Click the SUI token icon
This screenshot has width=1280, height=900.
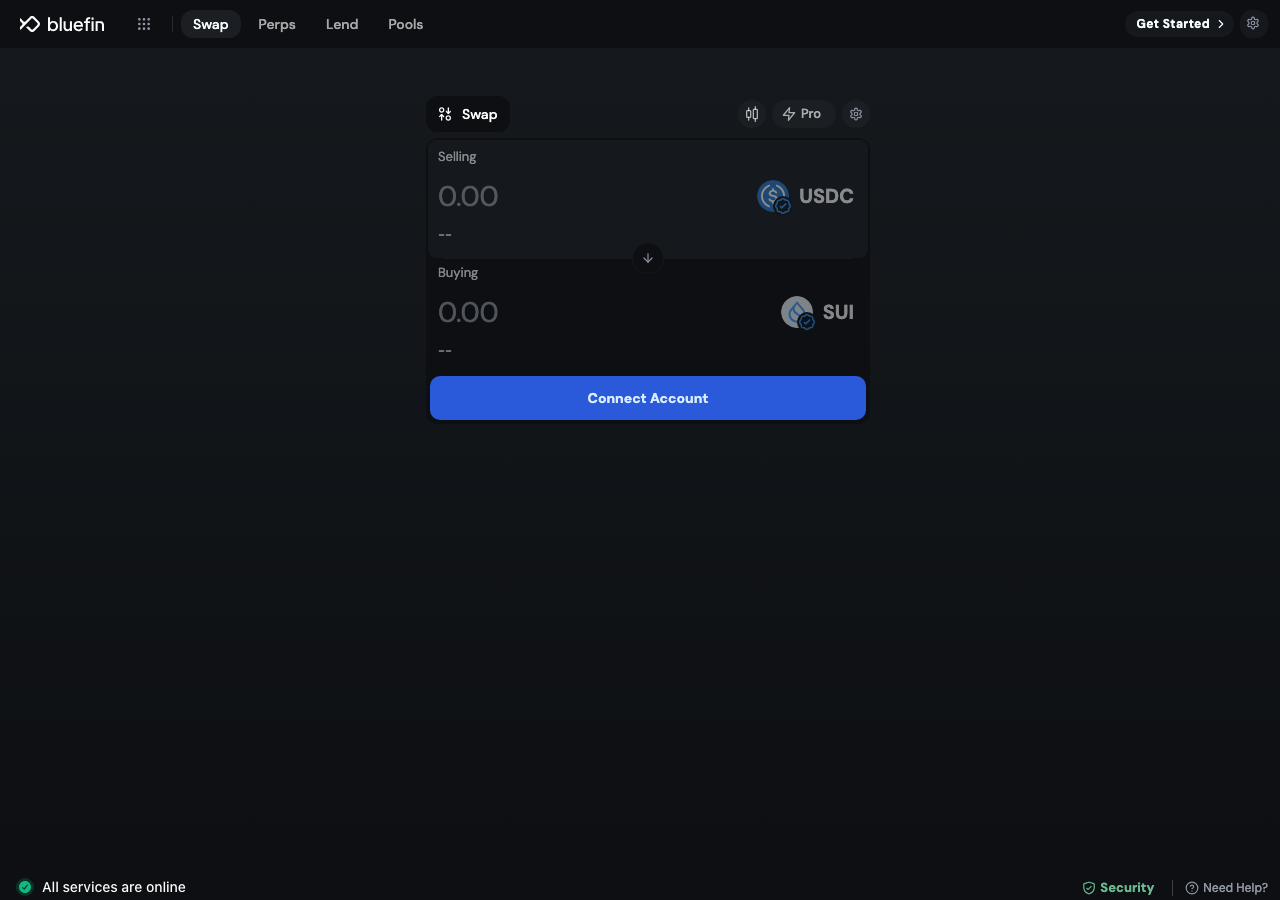point(798,312)
